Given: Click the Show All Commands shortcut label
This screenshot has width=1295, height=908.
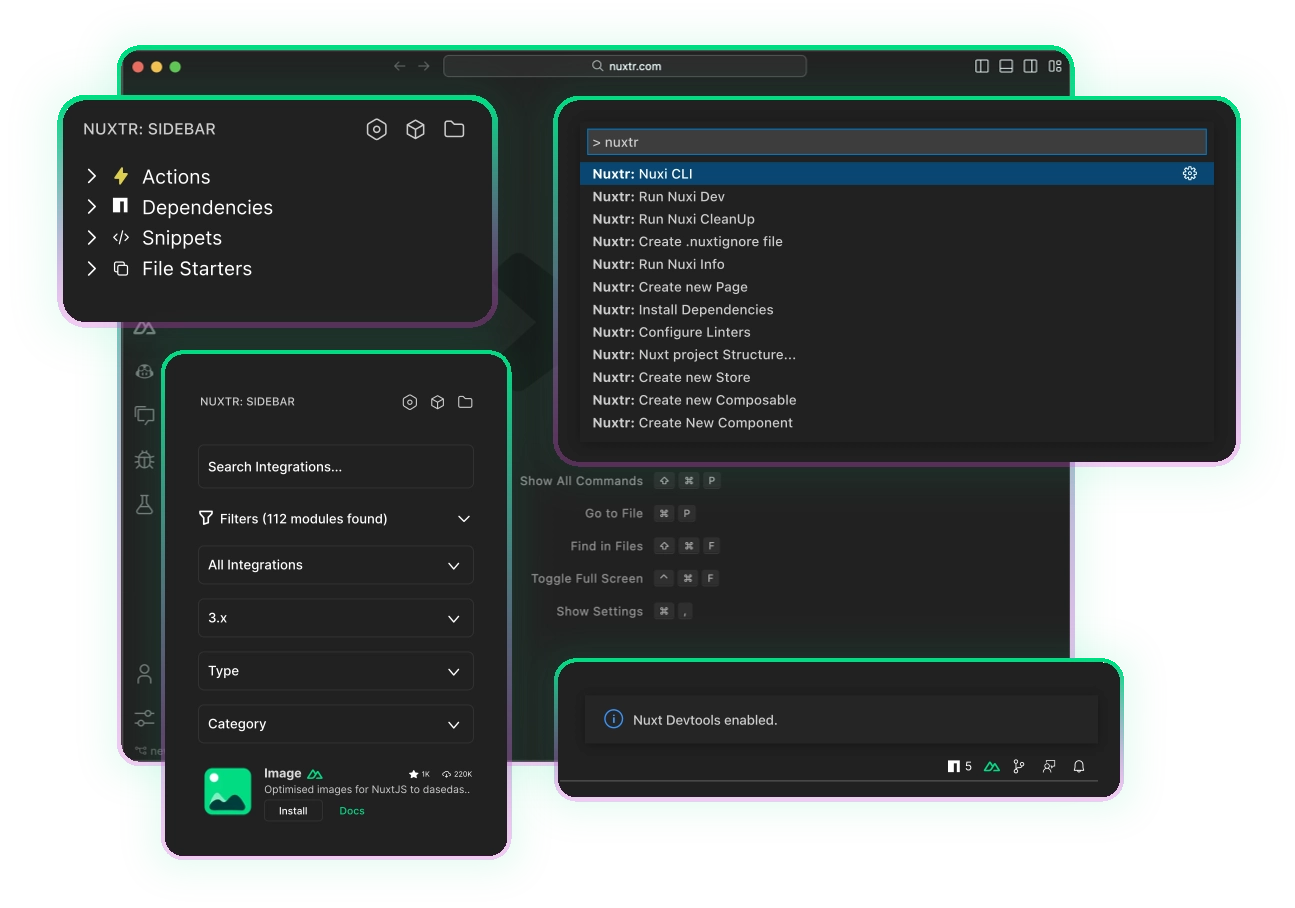Looking at the screenshot, I should click(581, 481).
